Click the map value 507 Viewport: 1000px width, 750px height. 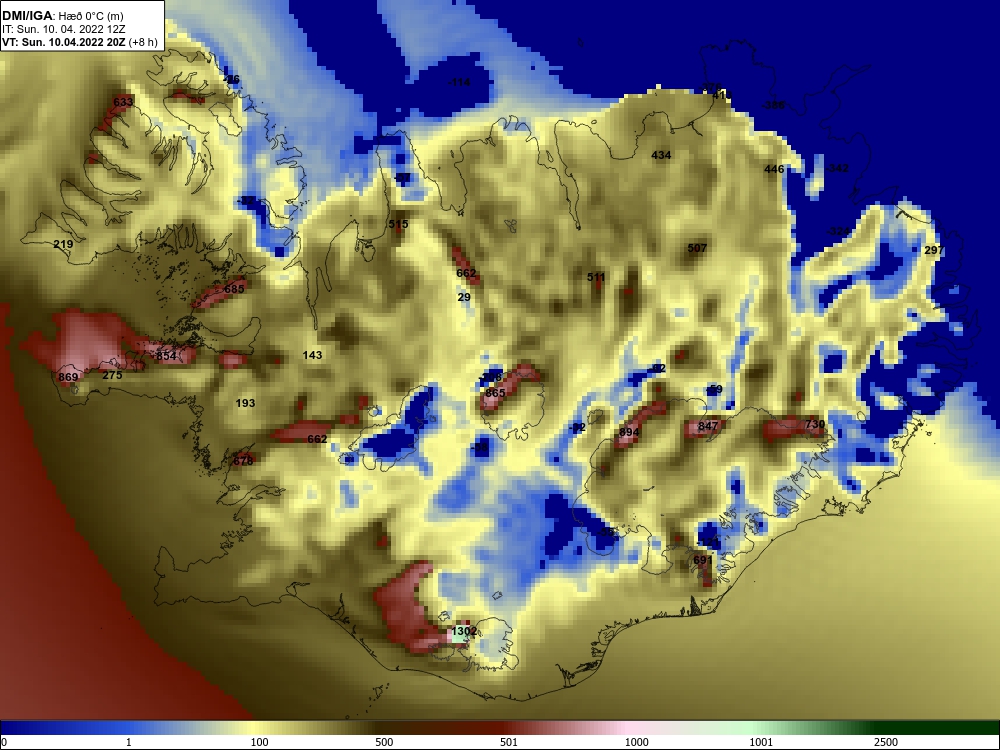[x=697, y=248]
